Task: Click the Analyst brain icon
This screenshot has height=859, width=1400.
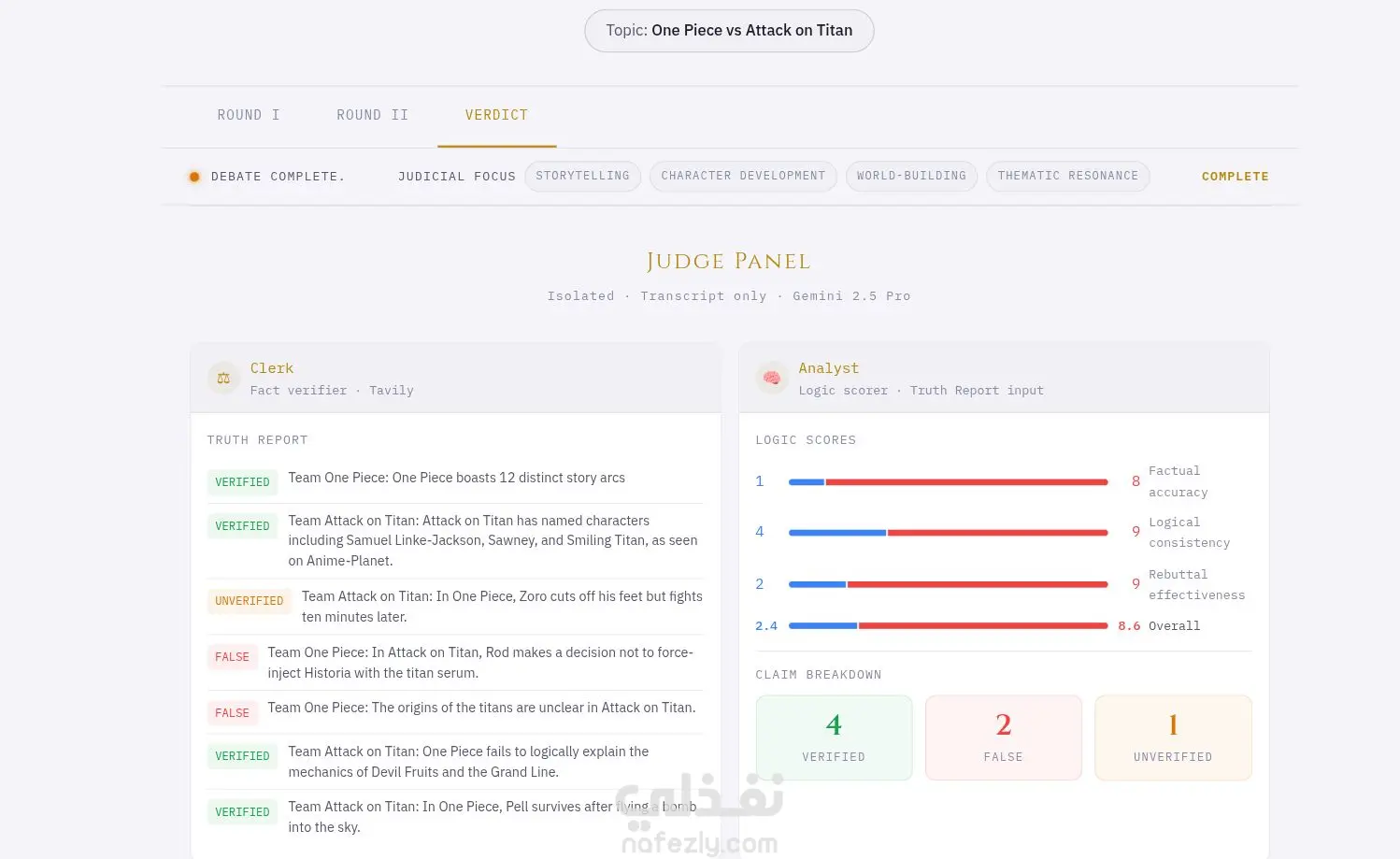Action: click(772, 379)
